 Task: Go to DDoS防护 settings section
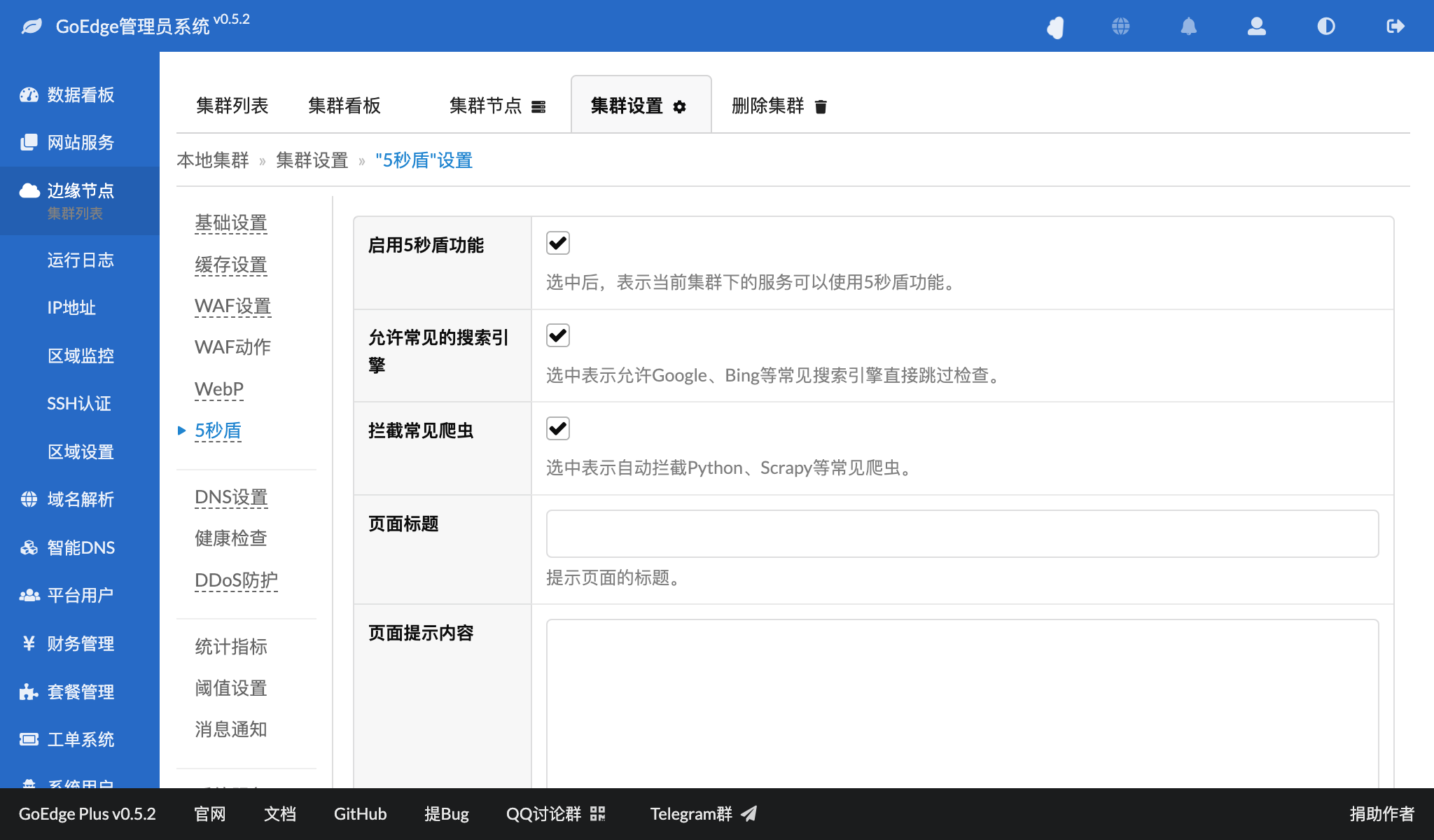coord(236,580)
